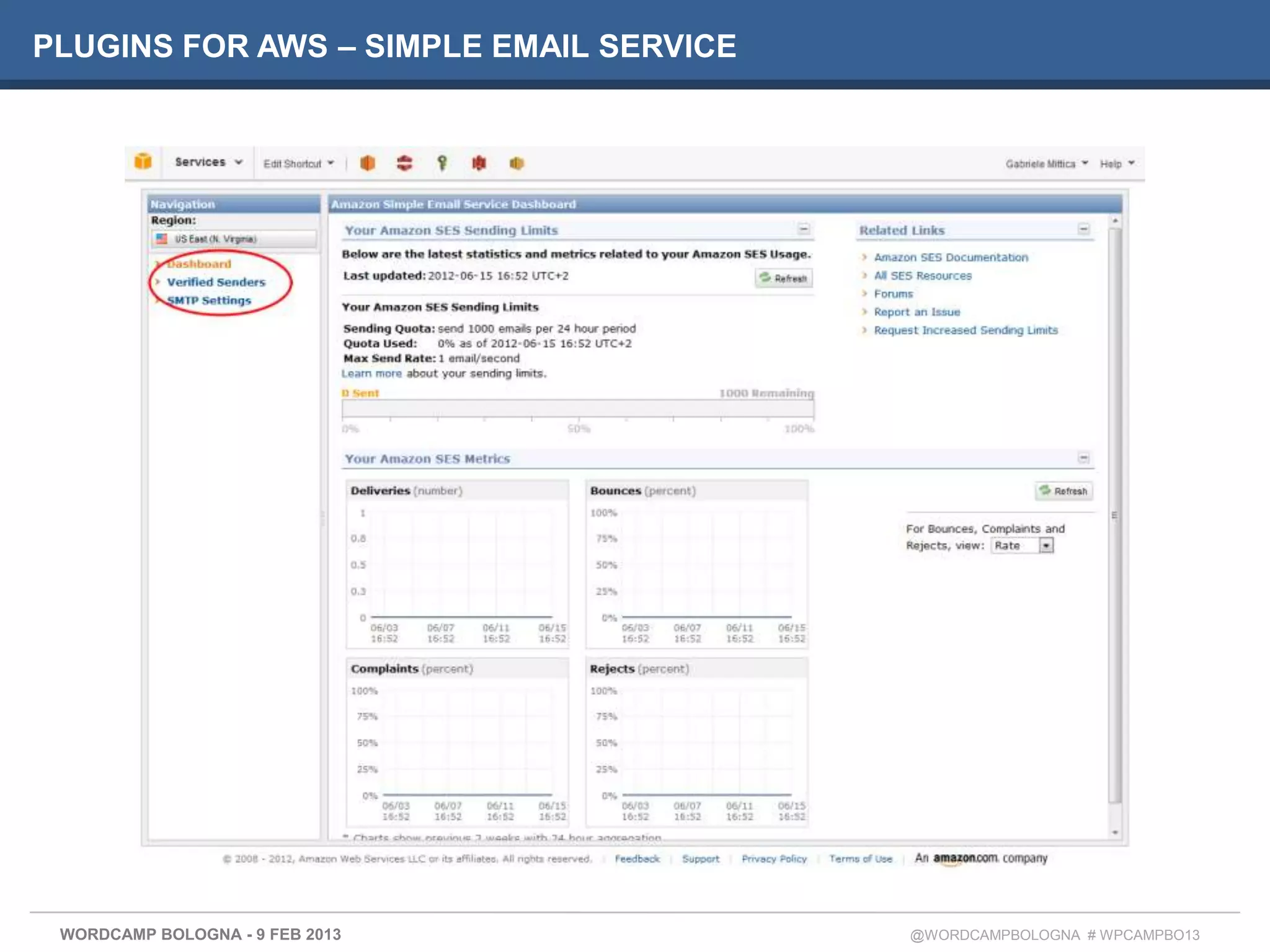The width and height of the screenshot is (1270, 952).
Task: Click Request Increased Sending Limits link
Action: click(x=966, y=330)
